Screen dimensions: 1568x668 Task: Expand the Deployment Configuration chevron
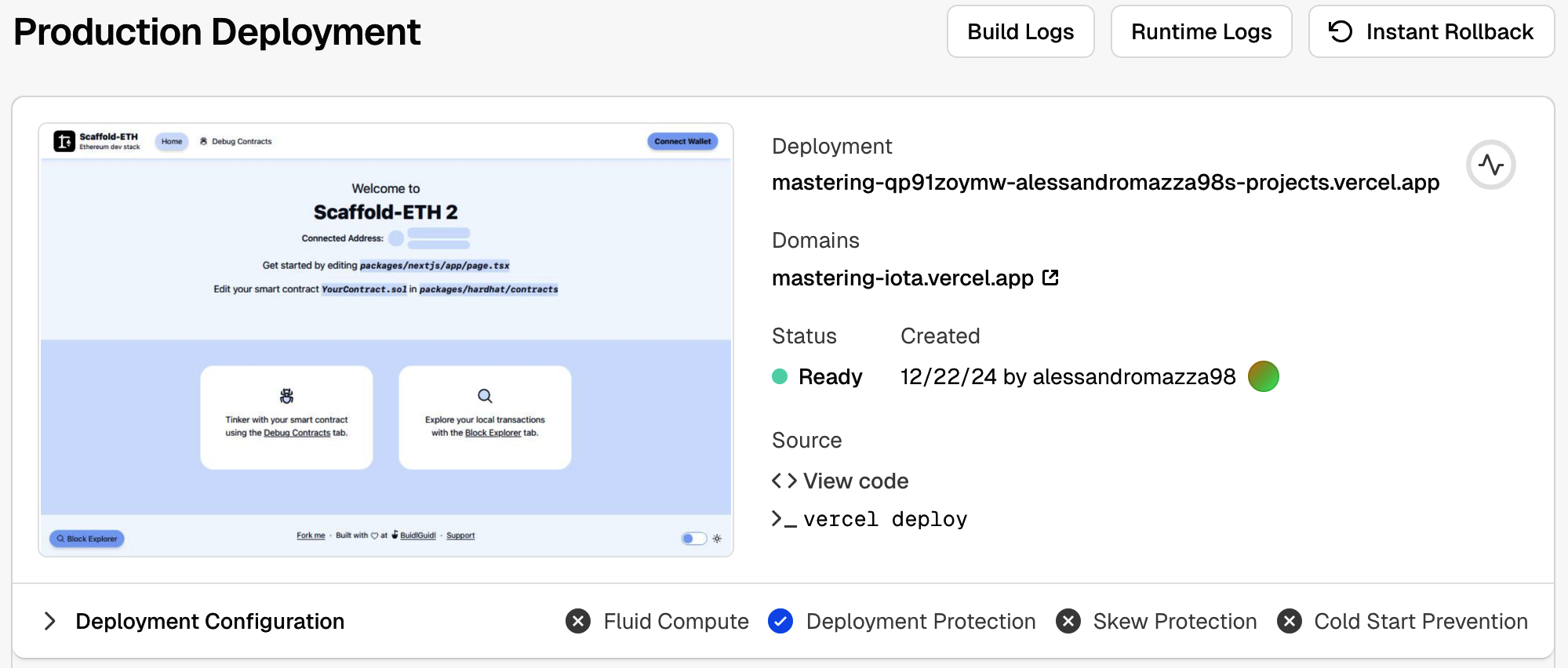[x=50, y=621]
